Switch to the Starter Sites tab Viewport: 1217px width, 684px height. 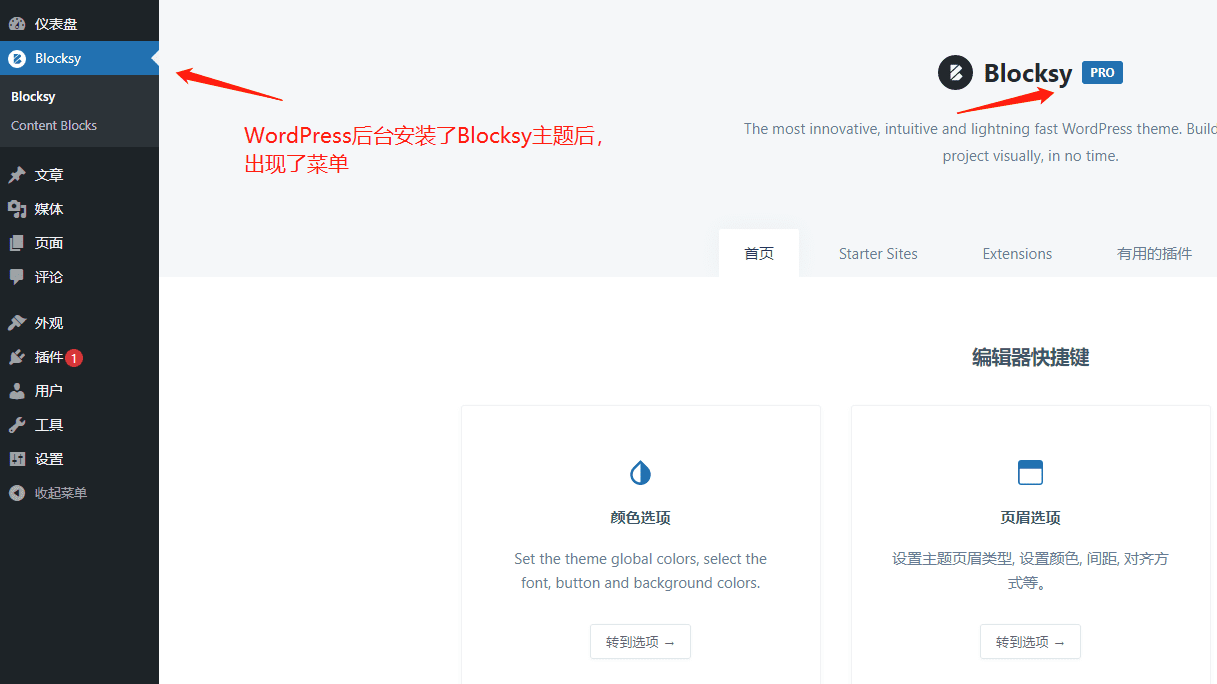878,253
